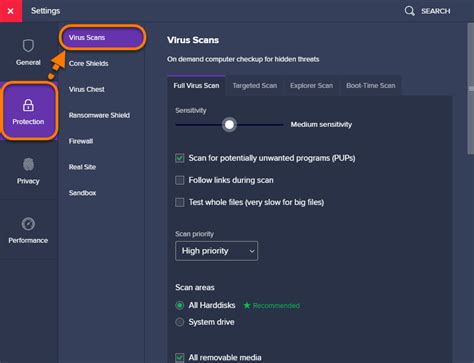Click the Virus Scans heading
The width and height of the screenshot is (474, 363).
[193, 40]
